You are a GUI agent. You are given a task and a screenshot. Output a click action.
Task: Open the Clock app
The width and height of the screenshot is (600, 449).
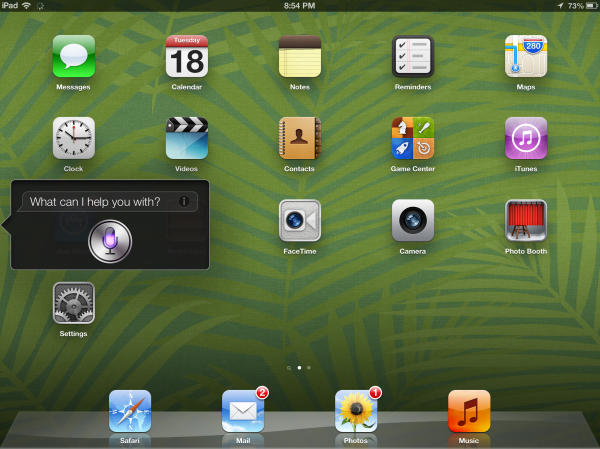tap(73, 138)
